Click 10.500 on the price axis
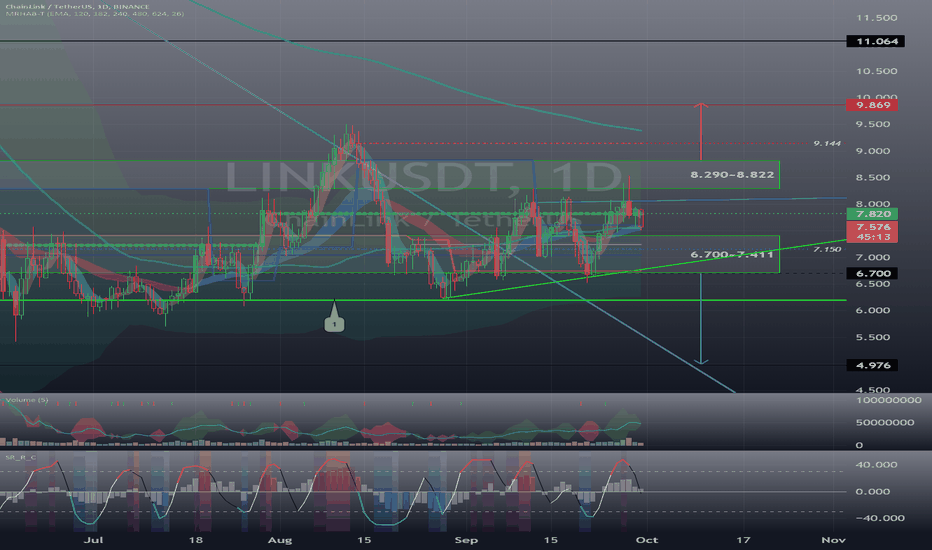The height and width of the screenshot is (550, 932). [x=876, y=71]
